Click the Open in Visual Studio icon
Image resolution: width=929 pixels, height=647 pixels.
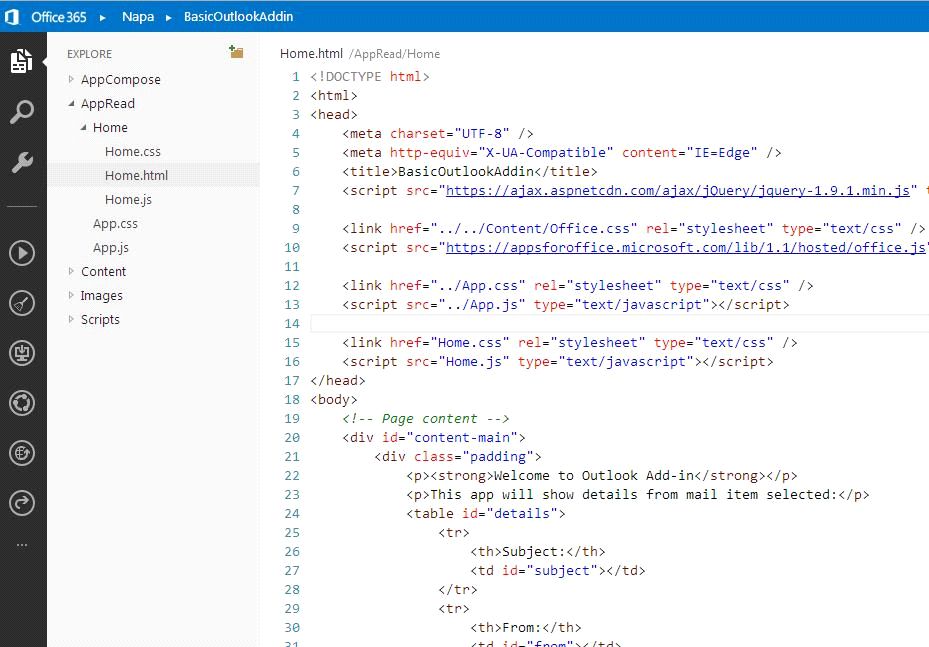point(22,353)
